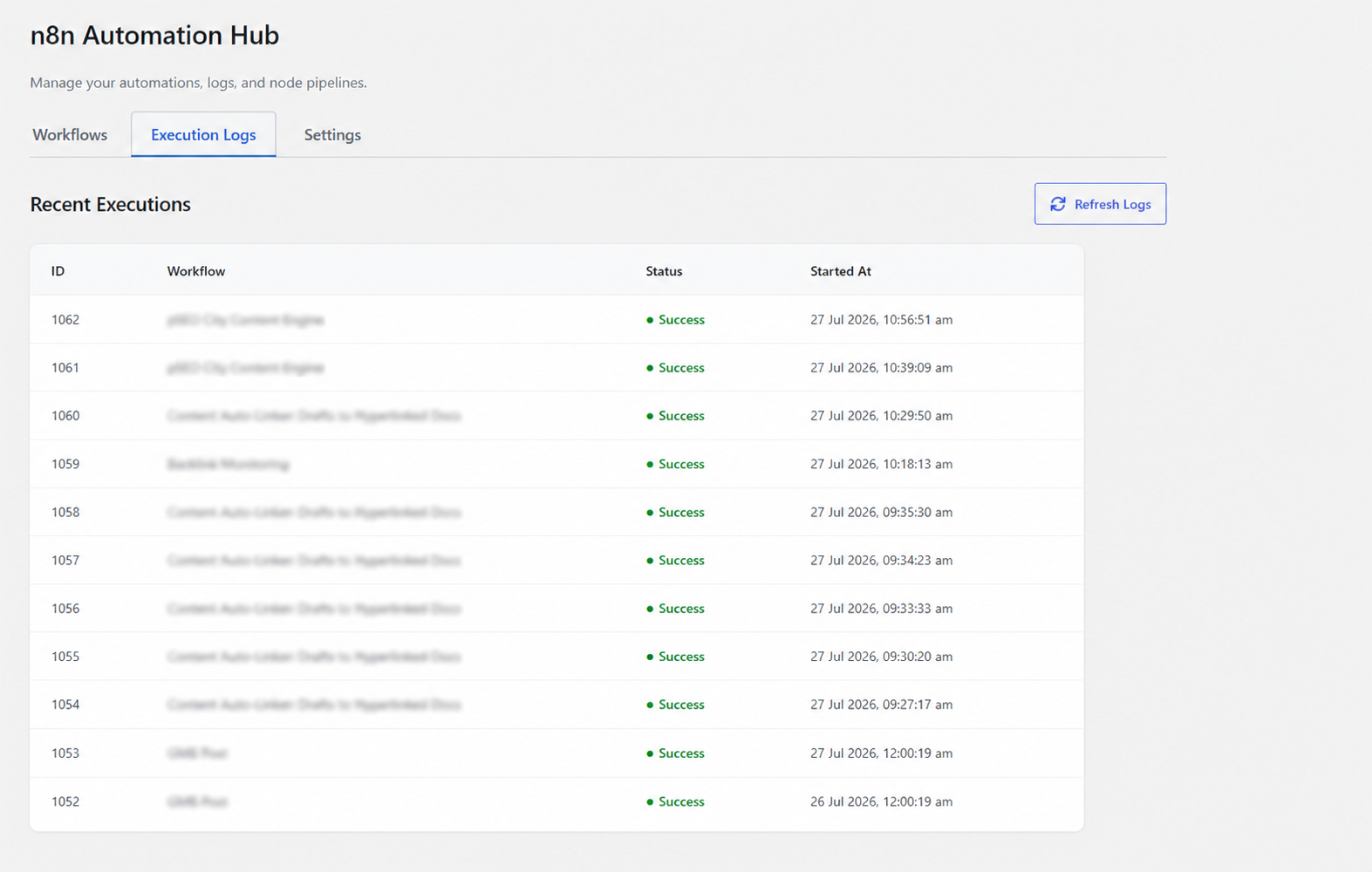
Task: Select execution ID 1056
Action: [65, 609]
